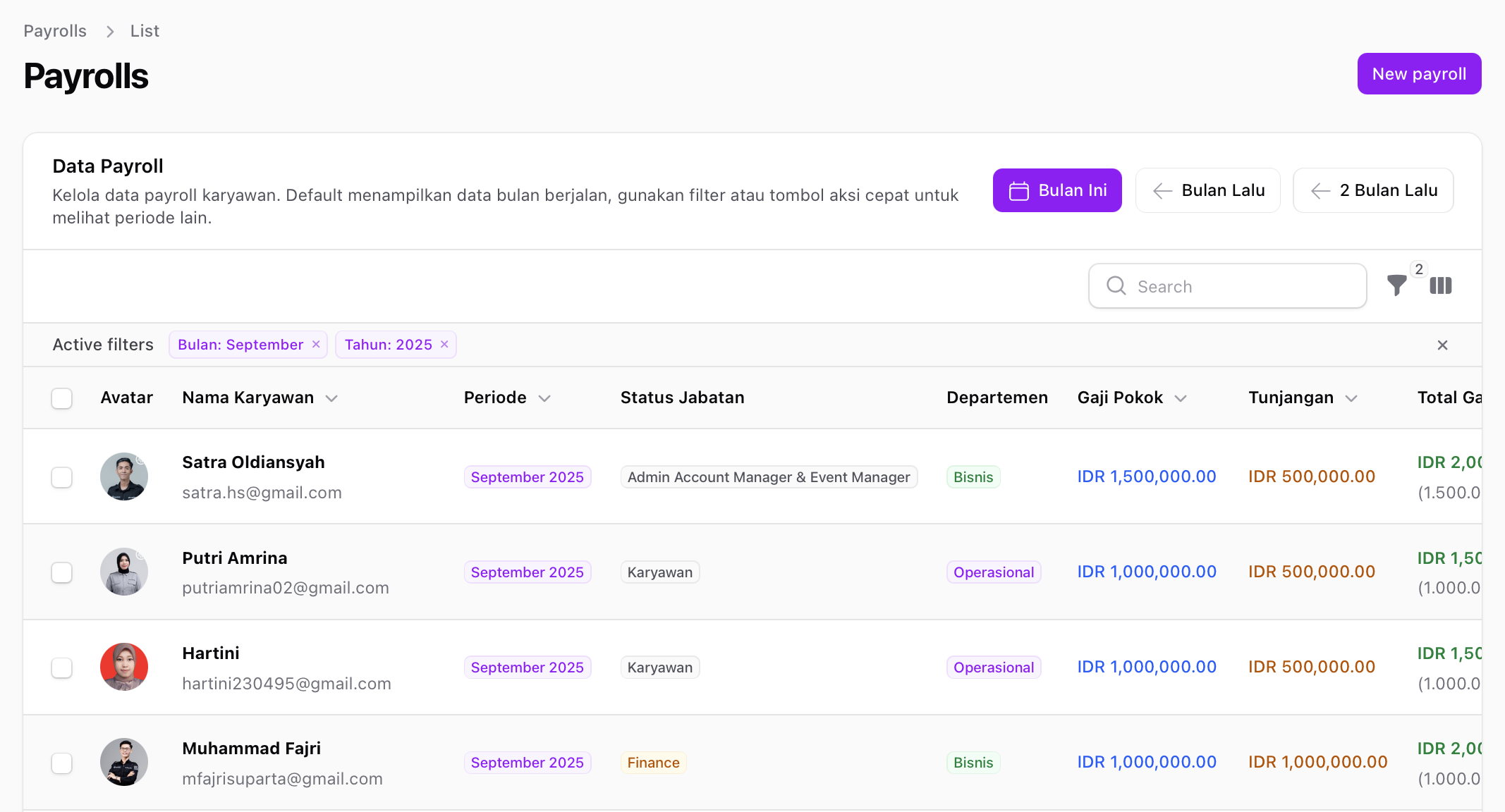Check the row for Satra Oldiansyah
The height and width of the screenshot is (812, 1505).
tap(62, 477)
